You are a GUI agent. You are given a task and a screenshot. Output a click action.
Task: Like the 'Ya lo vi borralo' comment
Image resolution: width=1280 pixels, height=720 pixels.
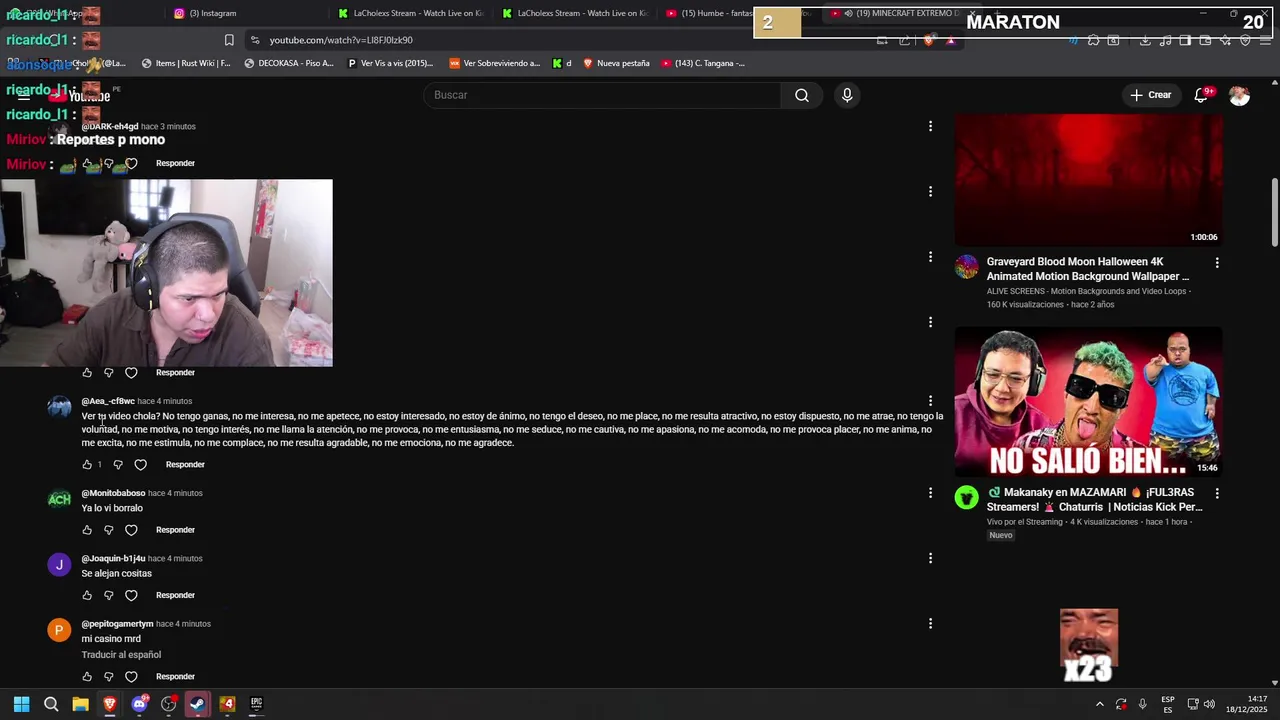tap(87, 530)
